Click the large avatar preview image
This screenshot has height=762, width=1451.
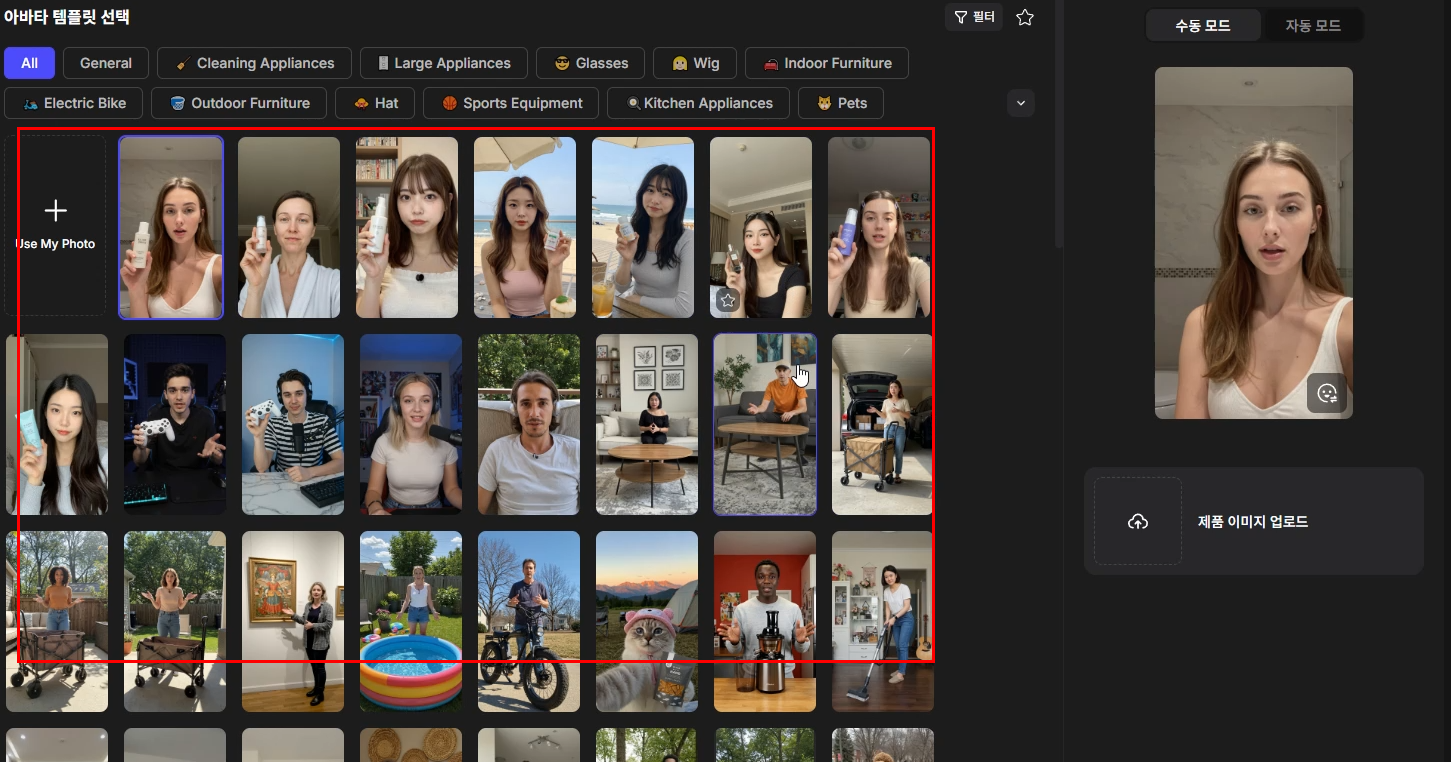1254,243
